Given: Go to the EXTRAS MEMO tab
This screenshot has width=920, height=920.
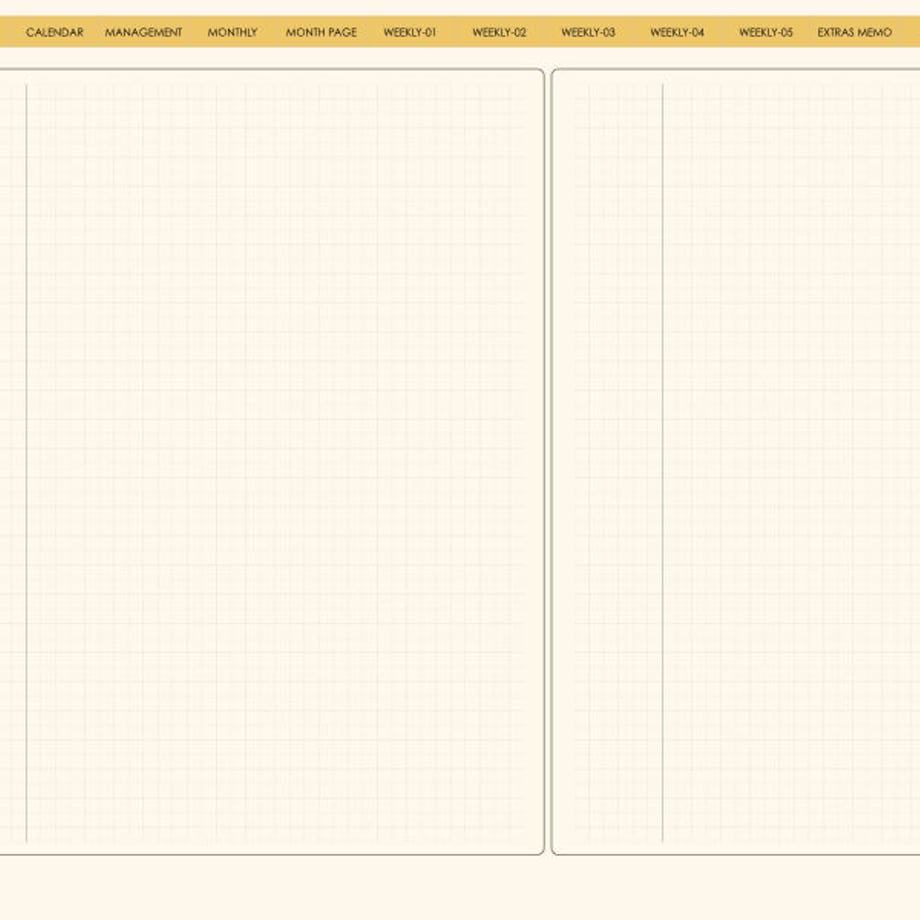Looking at the screenshot, I should (855, 32).
